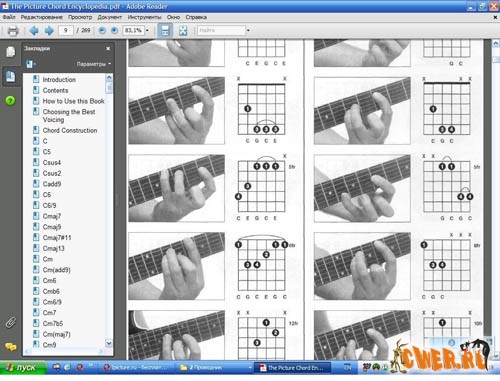500x381 pixels.
Task: Select the Cmaj7#11 bookmark
Action: point(57,238)
